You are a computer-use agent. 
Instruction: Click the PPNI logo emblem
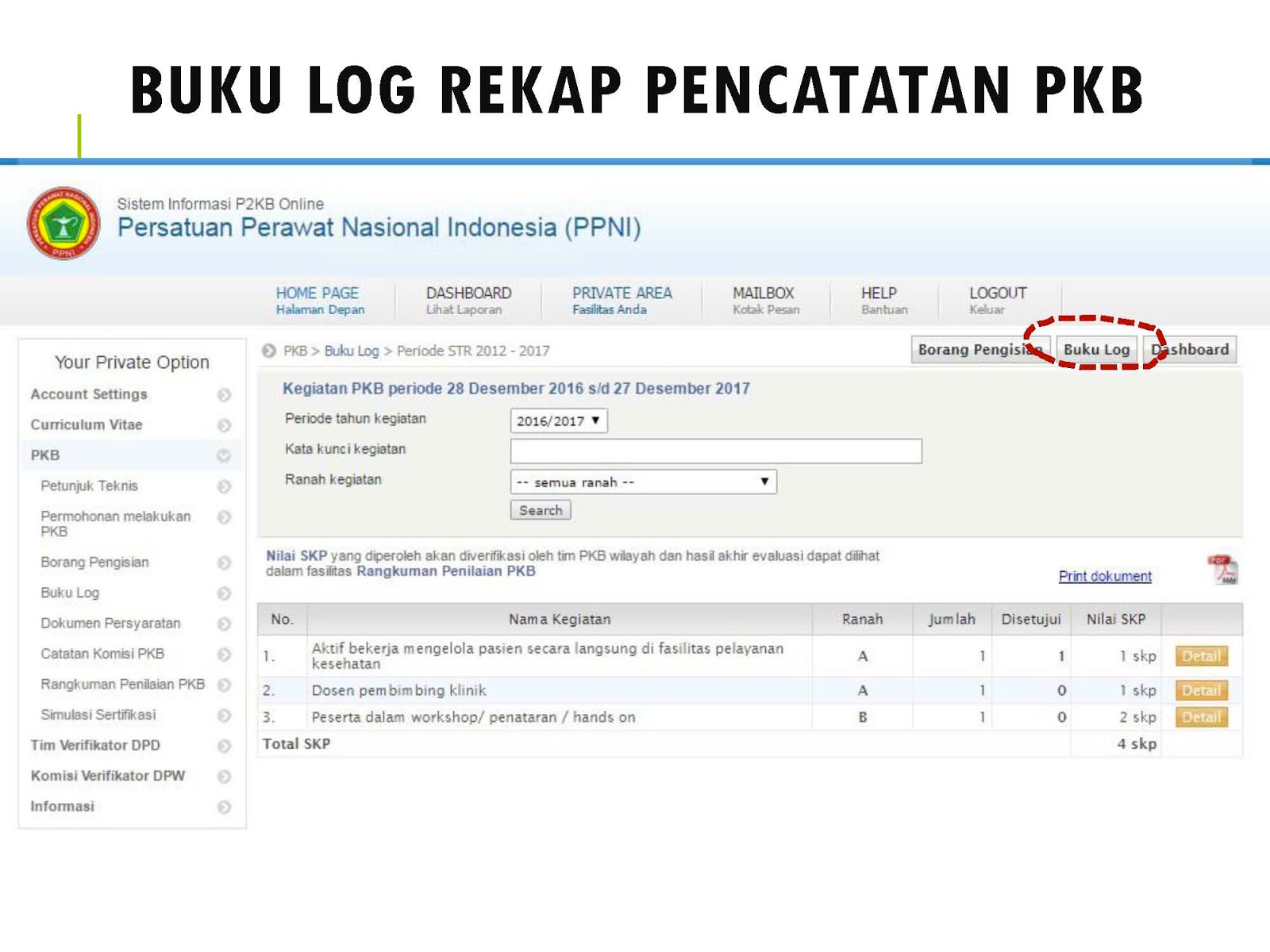(x=63, y=224)
